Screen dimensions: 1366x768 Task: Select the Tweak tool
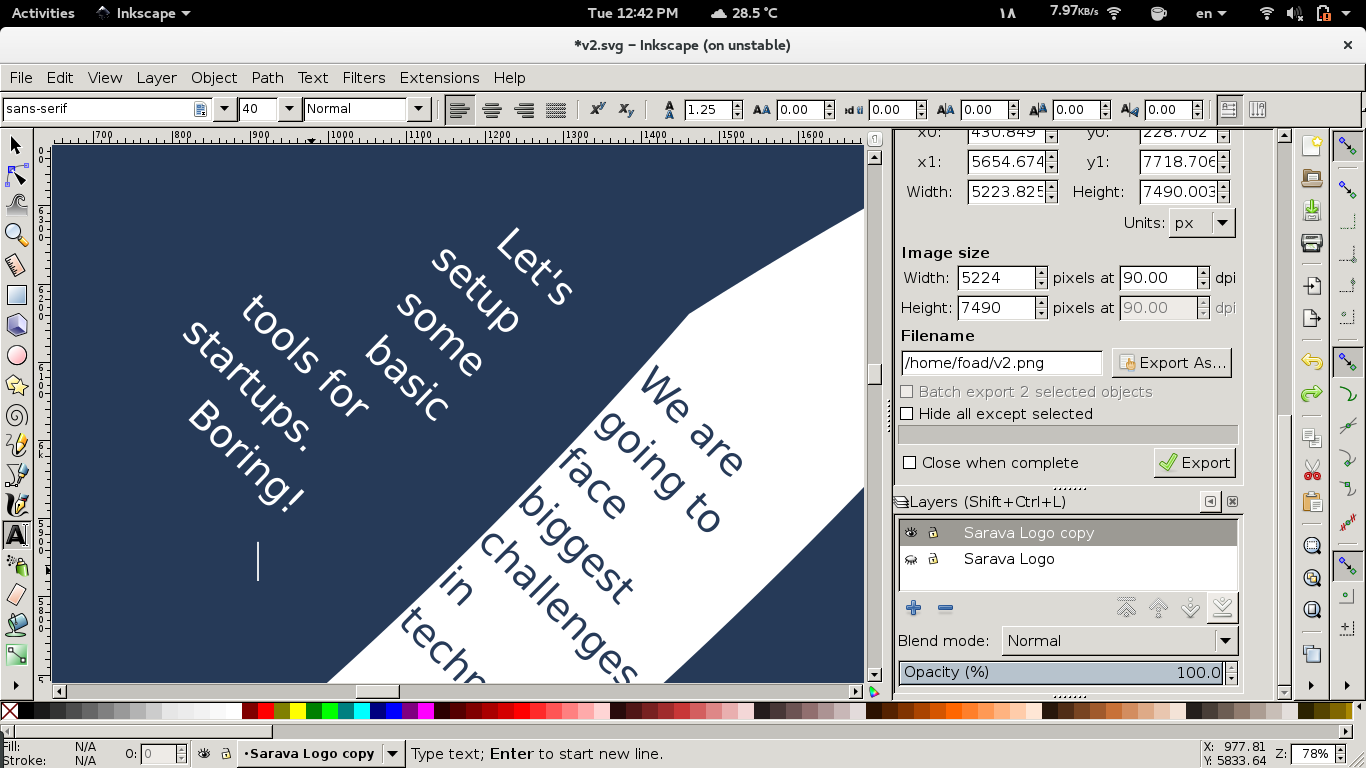pos(16,205)
